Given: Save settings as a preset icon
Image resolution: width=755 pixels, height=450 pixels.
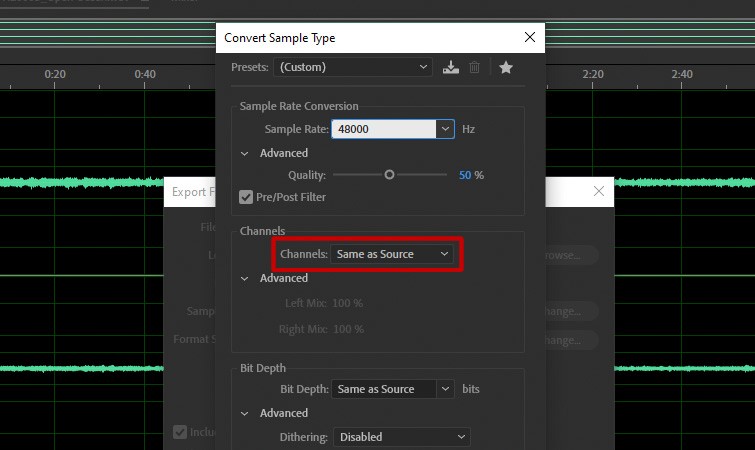Looking at the screenshot, I should pos(451,67).
